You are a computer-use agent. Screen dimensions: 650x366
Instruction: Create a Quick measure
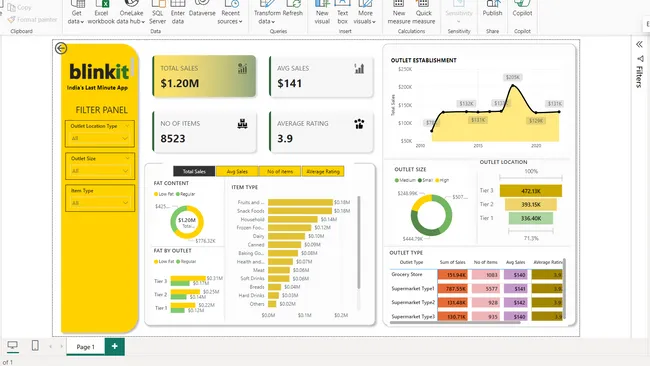[423, 12]
